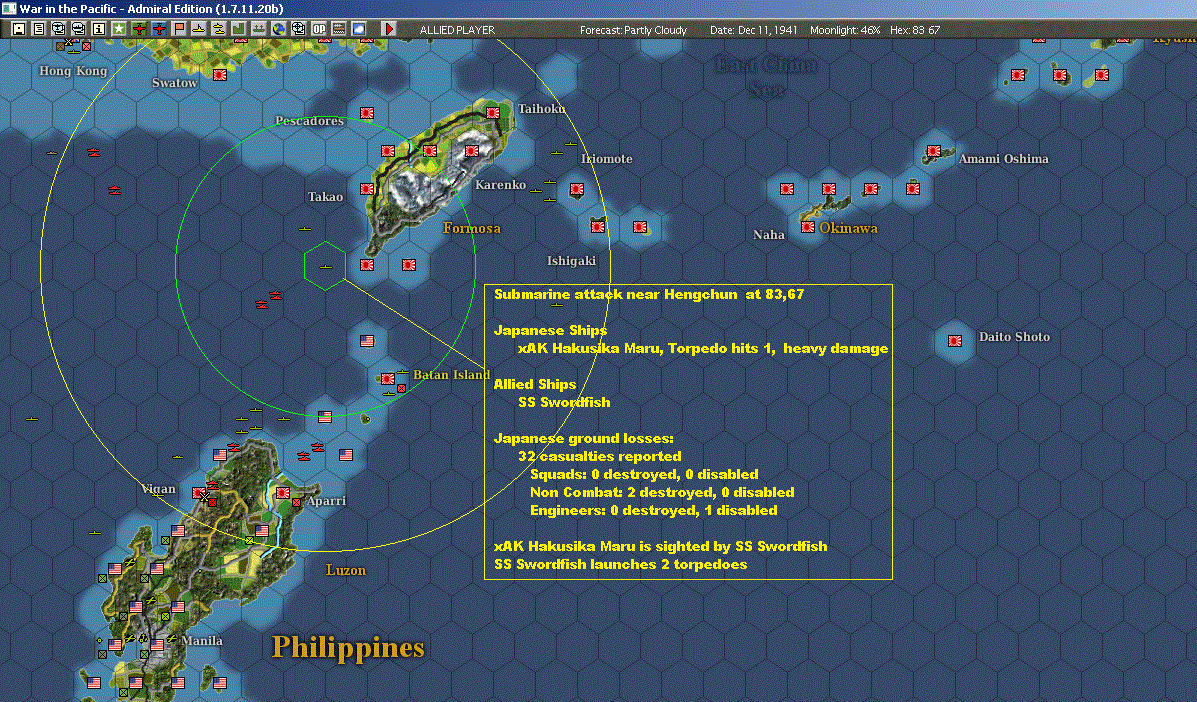This screenshot has height=702, width=1197.
Task: Click the 'Formosa' island label
Action: [472, 227]
